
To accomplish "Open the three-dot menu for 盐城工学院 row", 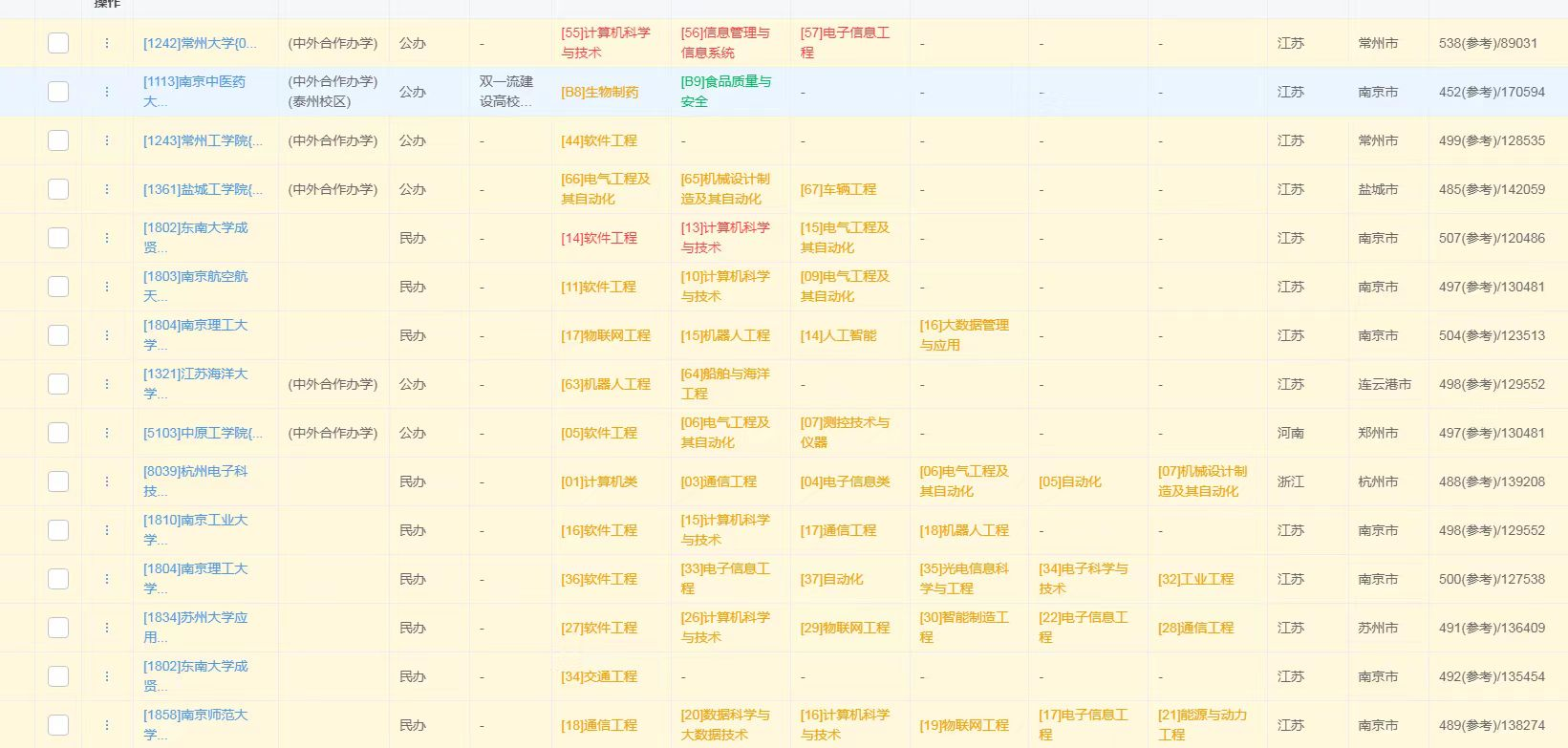I will (x=107, y=189).
